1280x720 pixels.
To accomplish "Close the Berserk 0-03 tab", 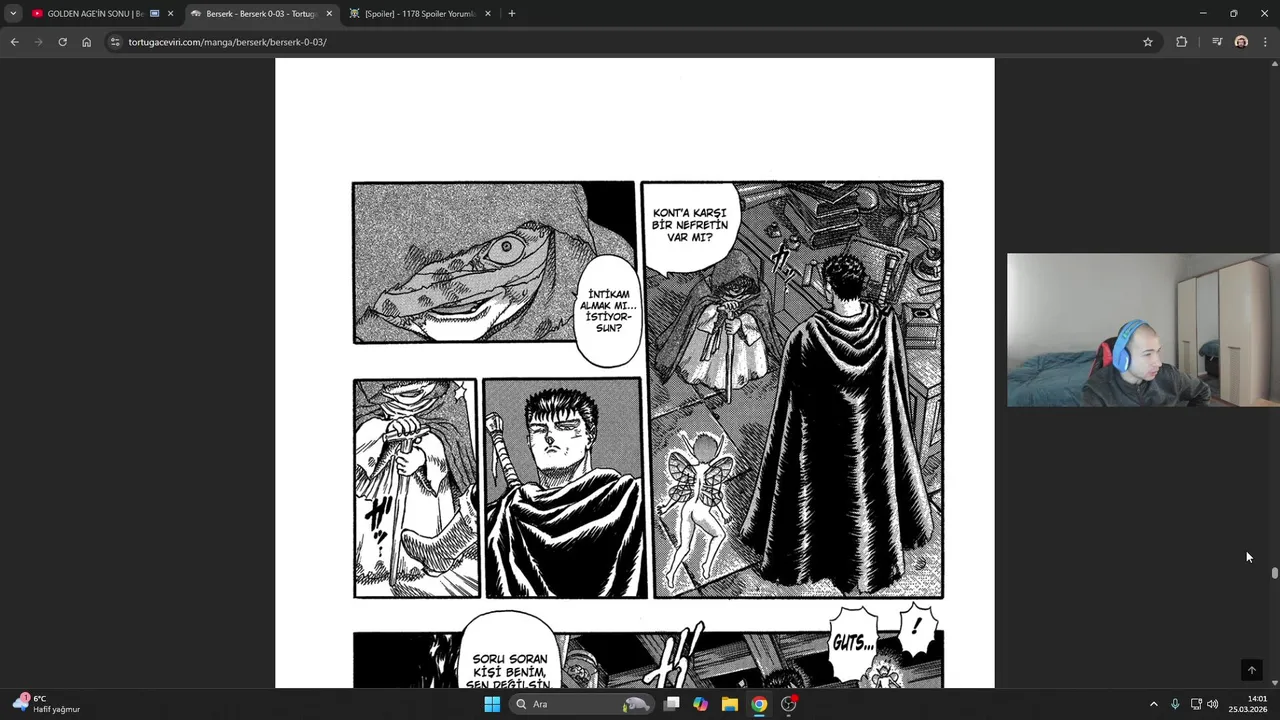I will click(x=329, y=13).
